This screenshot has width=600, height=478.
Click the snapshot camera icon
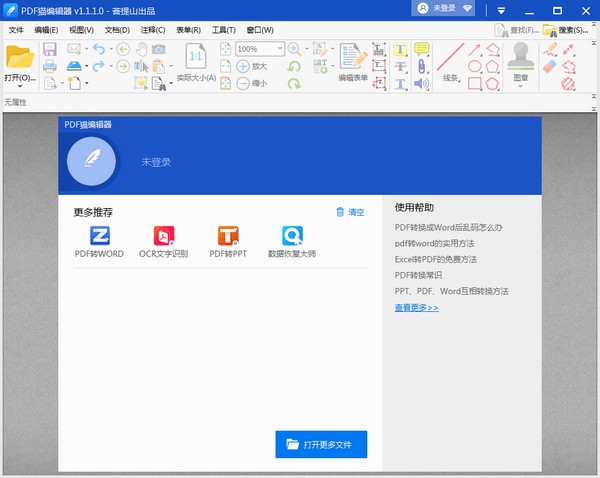coord(158,49)
